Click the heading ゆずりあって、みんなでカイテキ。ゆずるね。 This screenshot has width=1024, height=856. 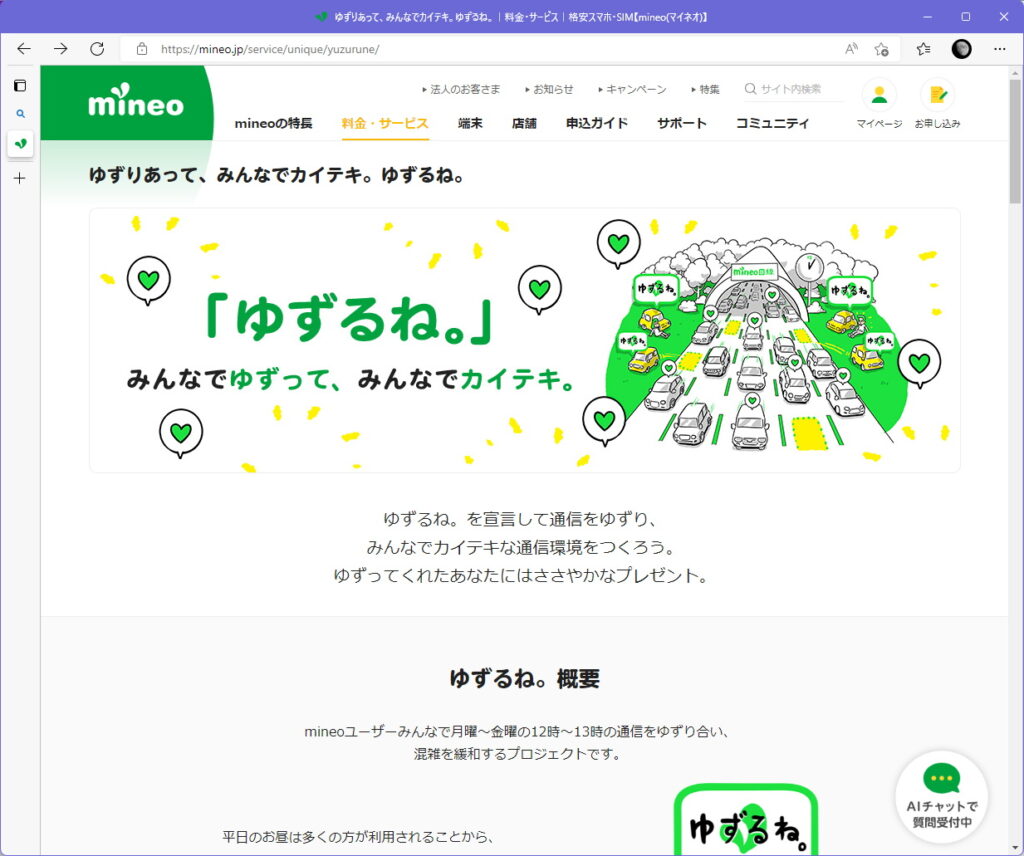pos(277,175)
